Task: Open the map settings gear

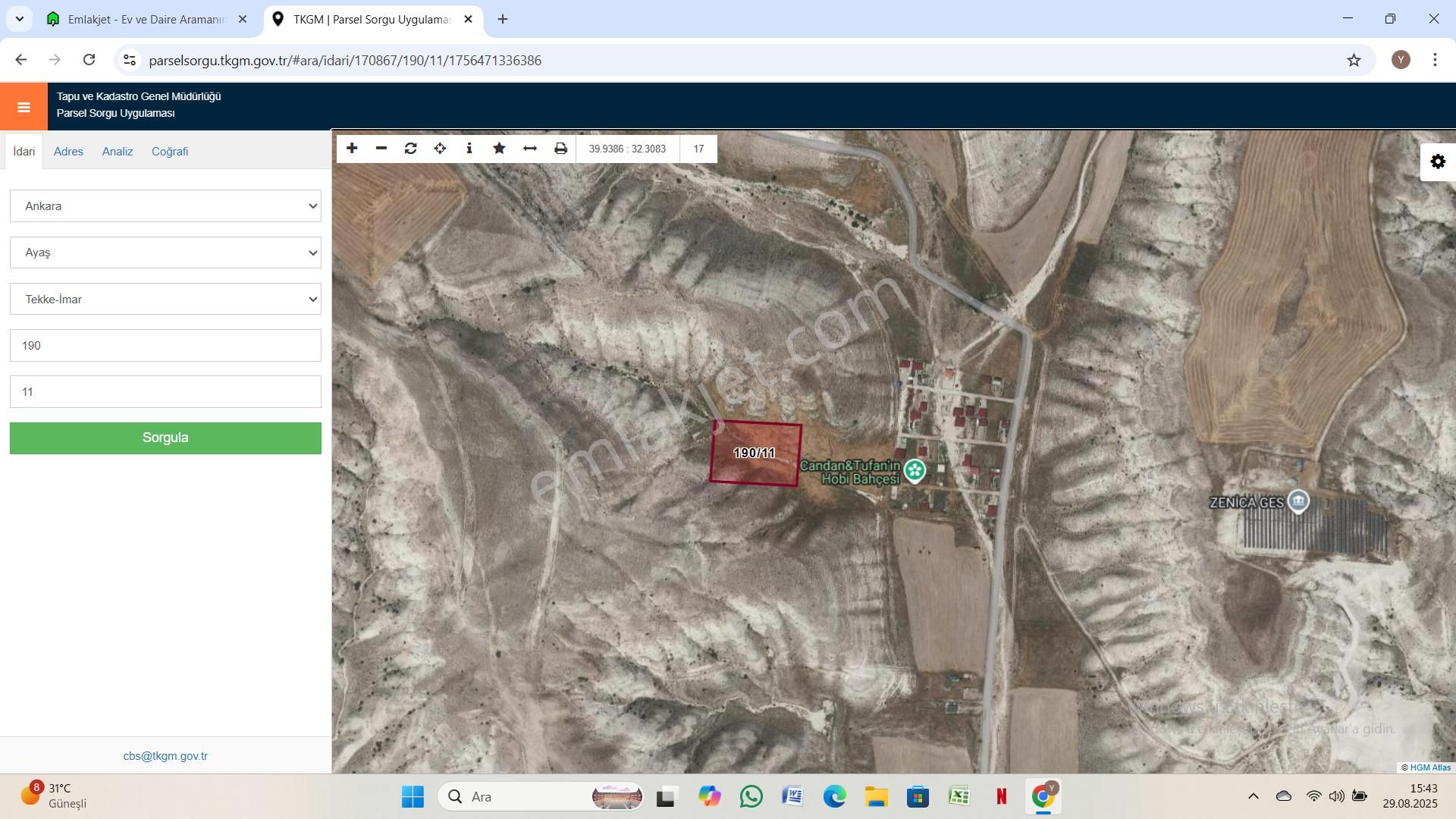Action: point(1438,162)
